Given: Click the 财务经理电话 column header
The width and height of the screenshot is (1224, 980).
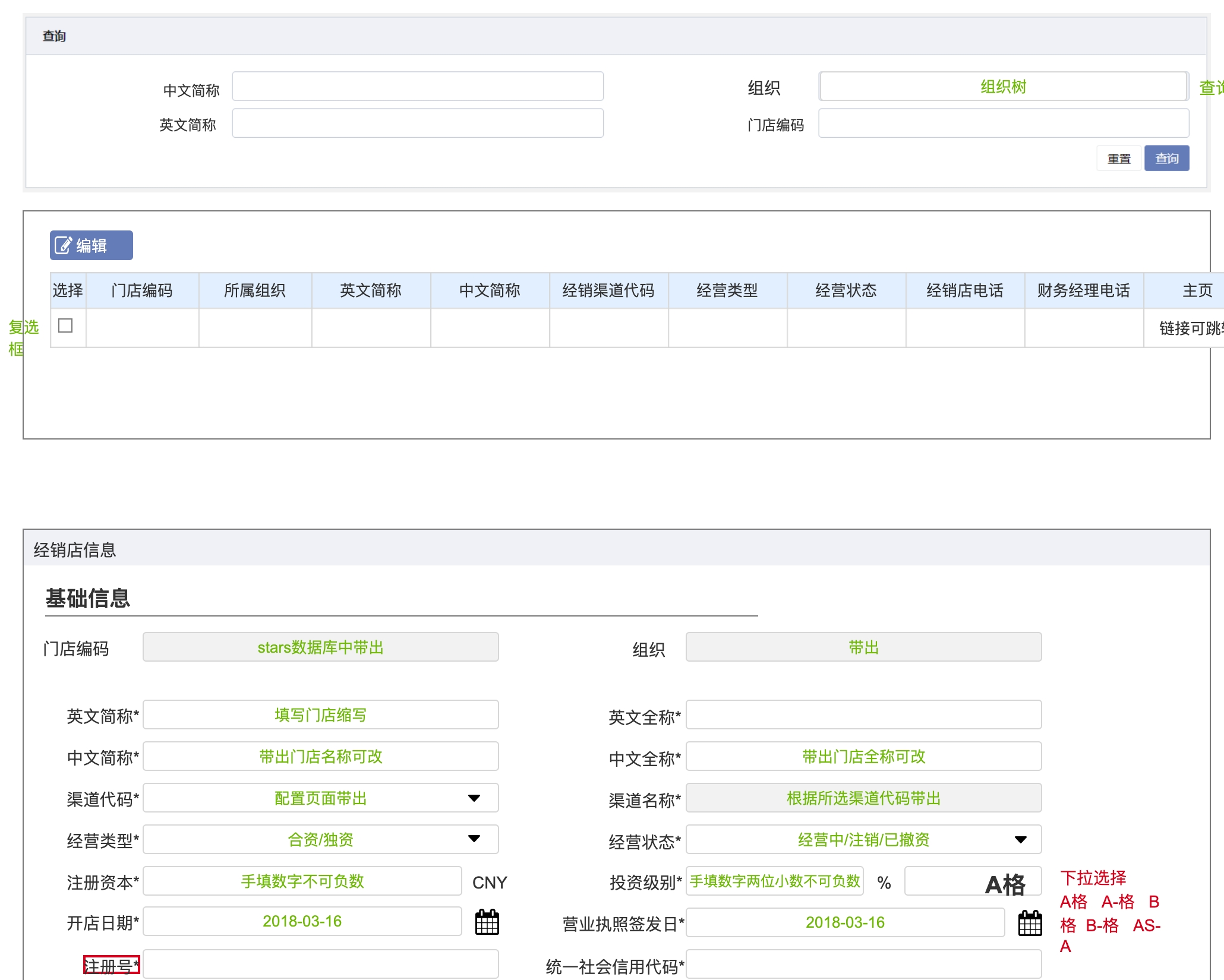Looking at the screenshot, I should [x=1084, y=290].
